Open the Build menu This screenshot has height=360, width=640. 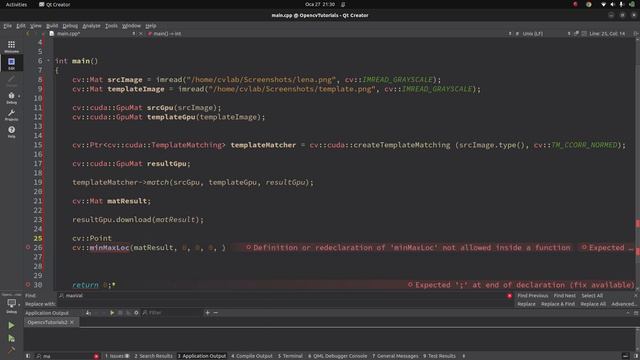coord(52,26)
